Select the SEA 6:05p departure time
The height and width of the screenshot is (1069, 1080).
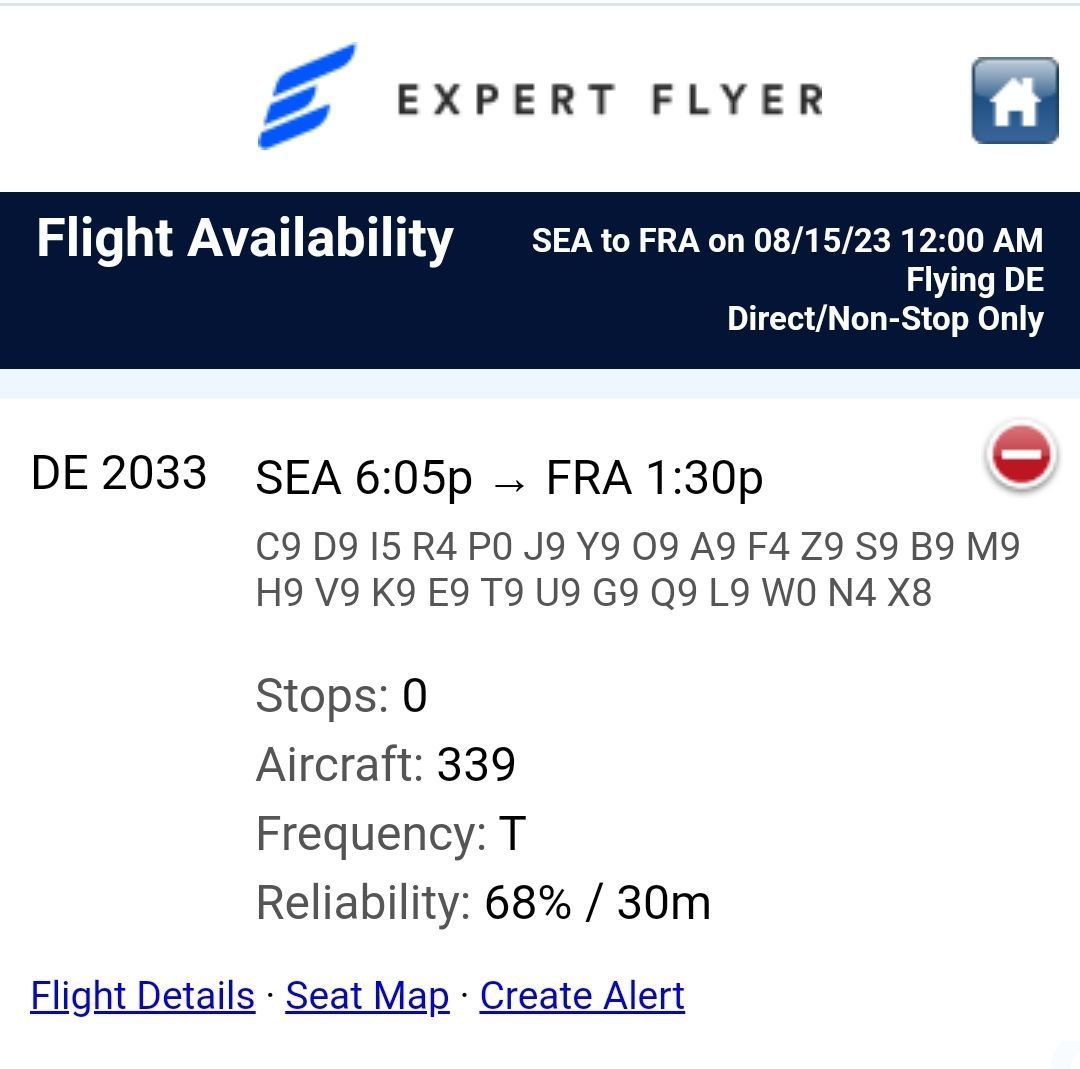coord(364,477)
